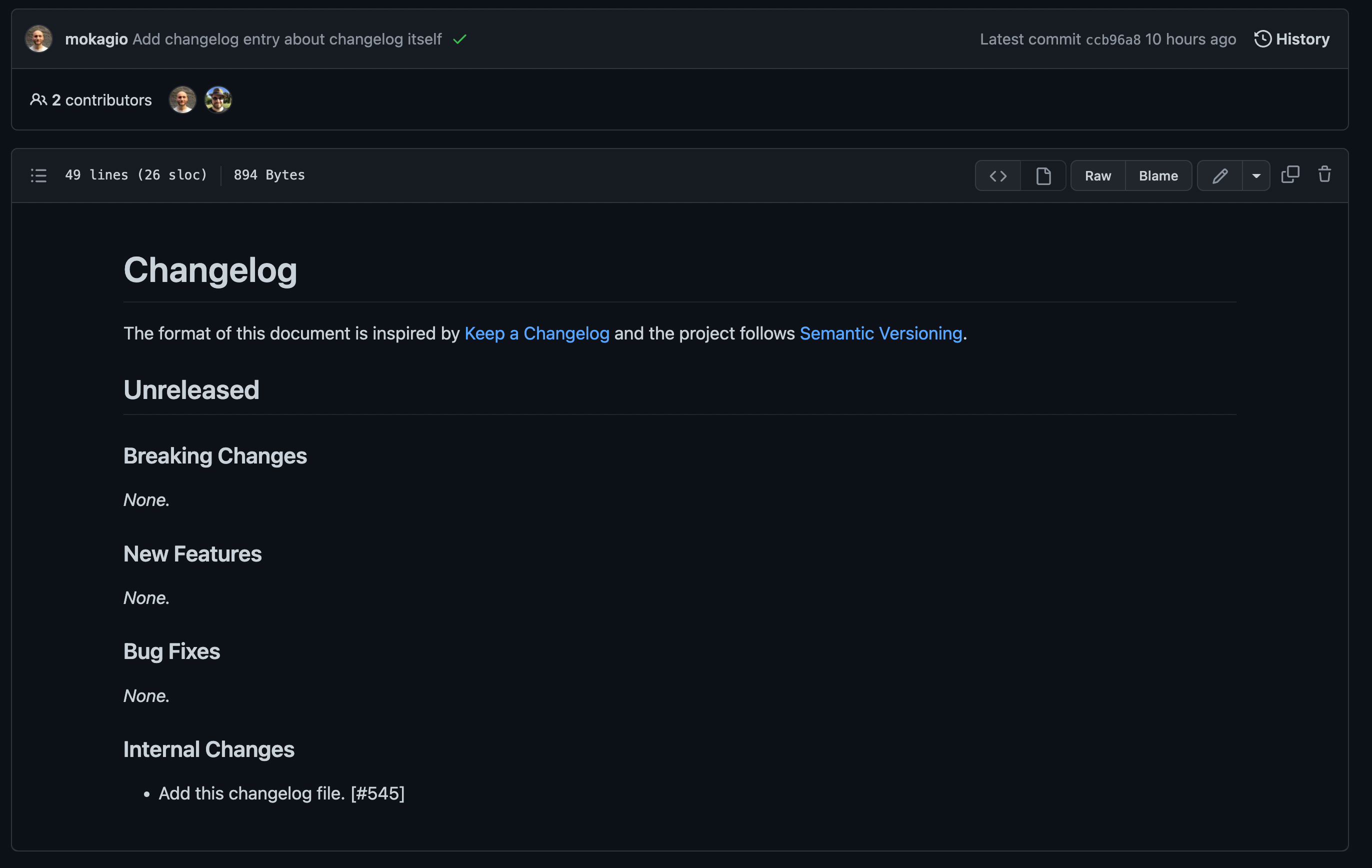Switch to the source code view icon
This screenshot has height=868, width=1372.
997,176
